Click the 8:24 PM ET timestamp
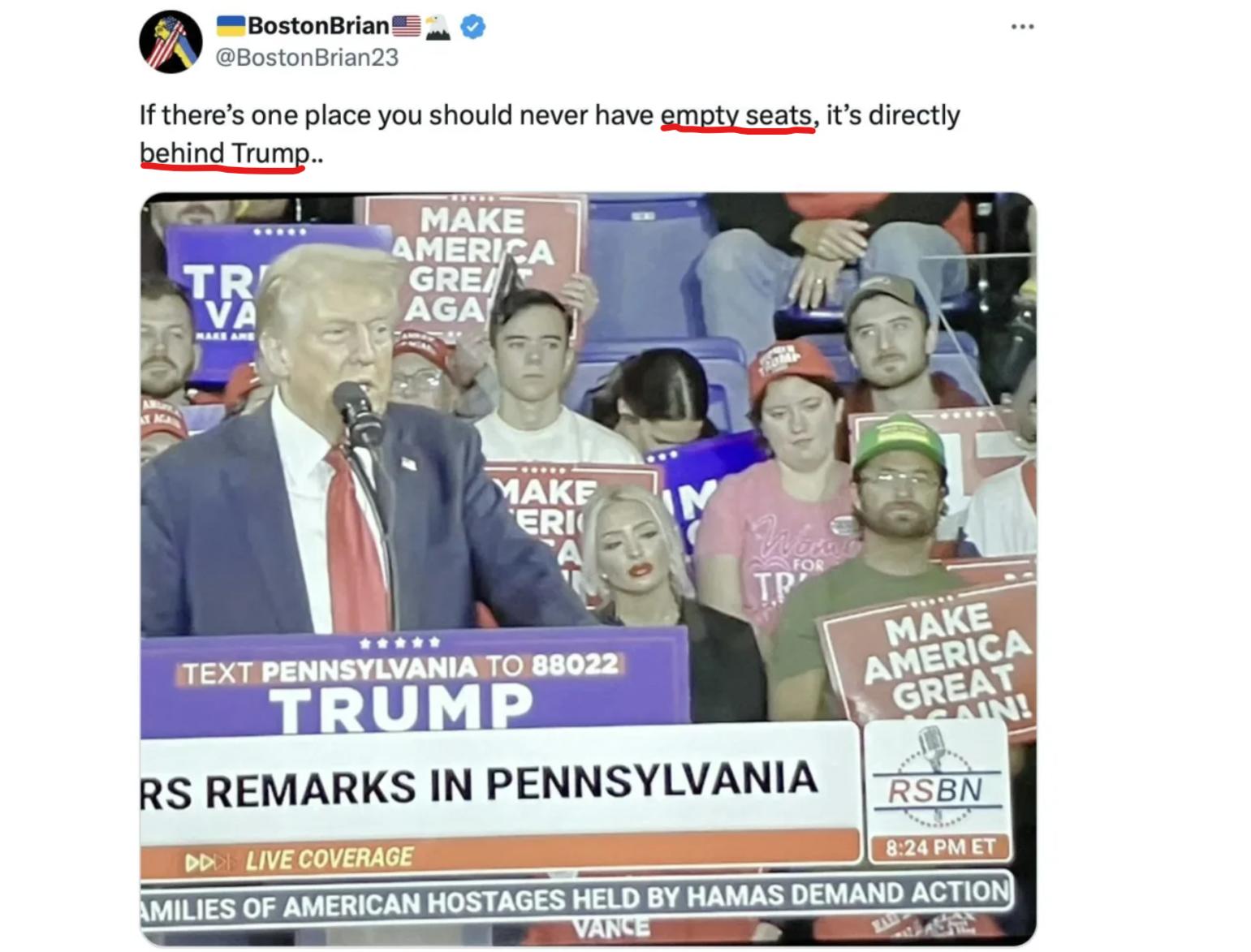Screen dimensions: 1251x952 tap(939, 848)
